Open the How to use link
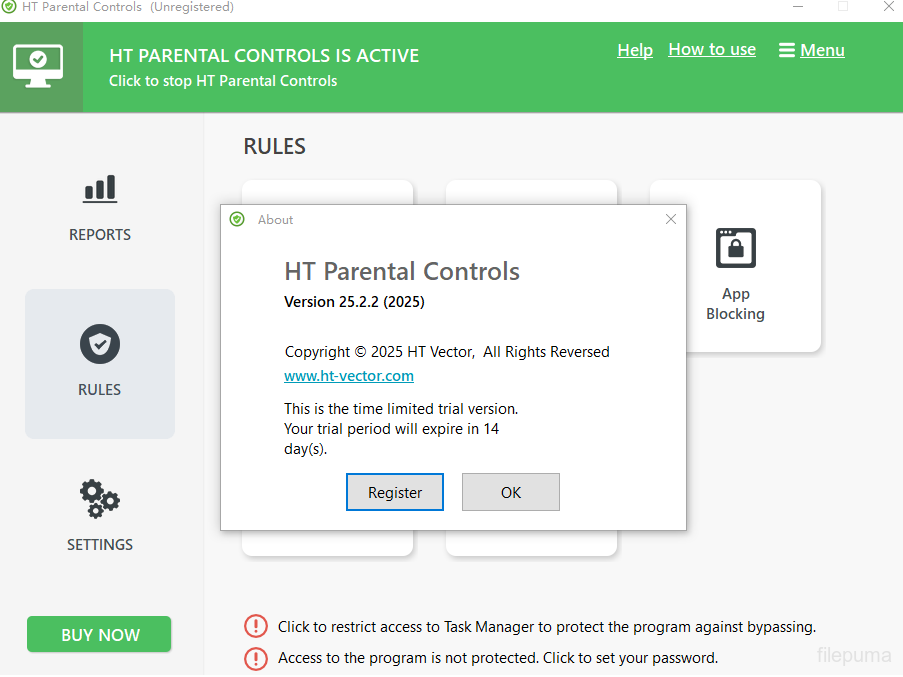903x677 pixels. [x=712, y=50]
